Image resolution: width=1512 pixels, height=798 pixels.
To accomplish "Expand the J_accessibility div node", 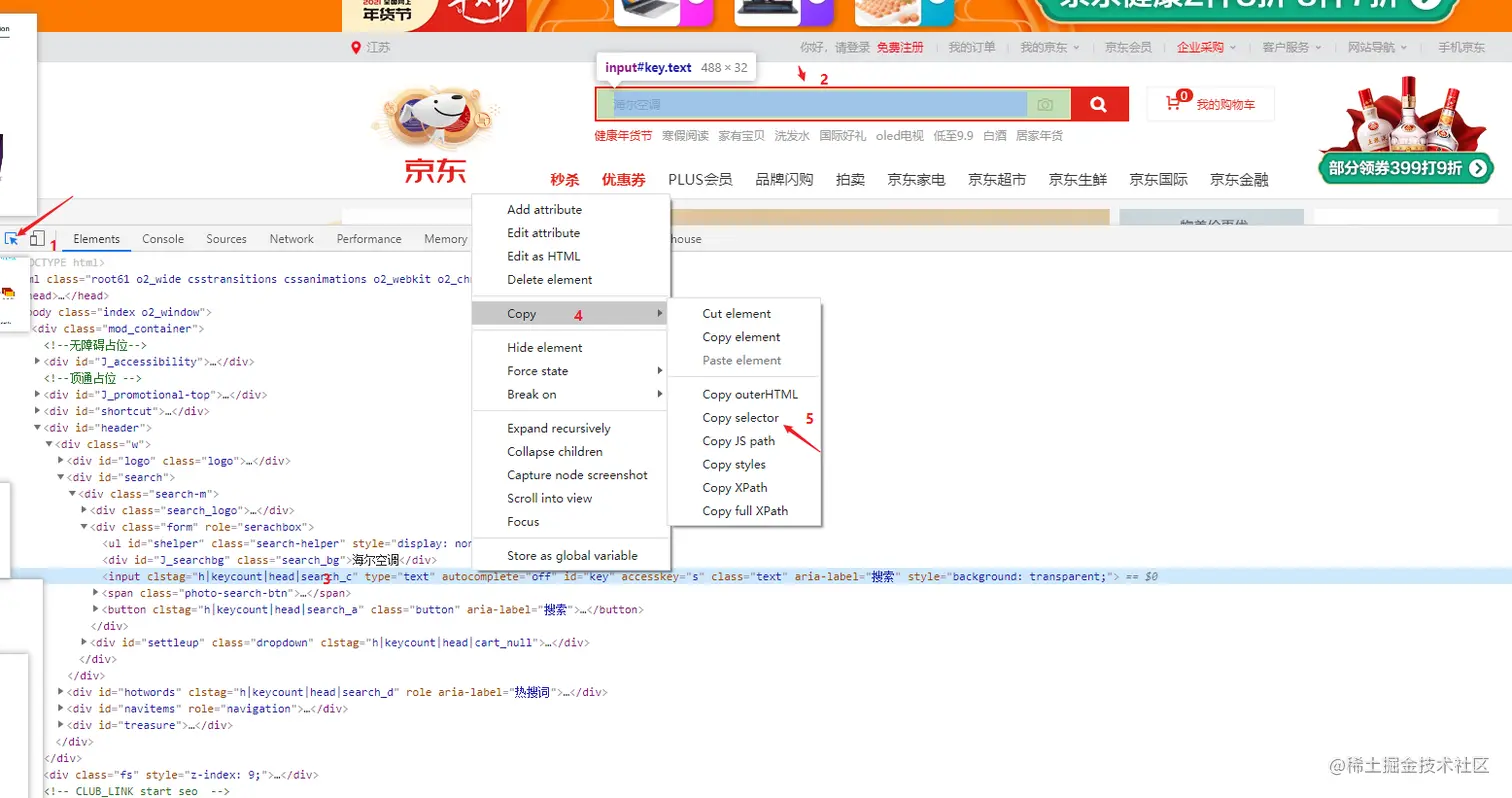I will (x=38, y=361).
